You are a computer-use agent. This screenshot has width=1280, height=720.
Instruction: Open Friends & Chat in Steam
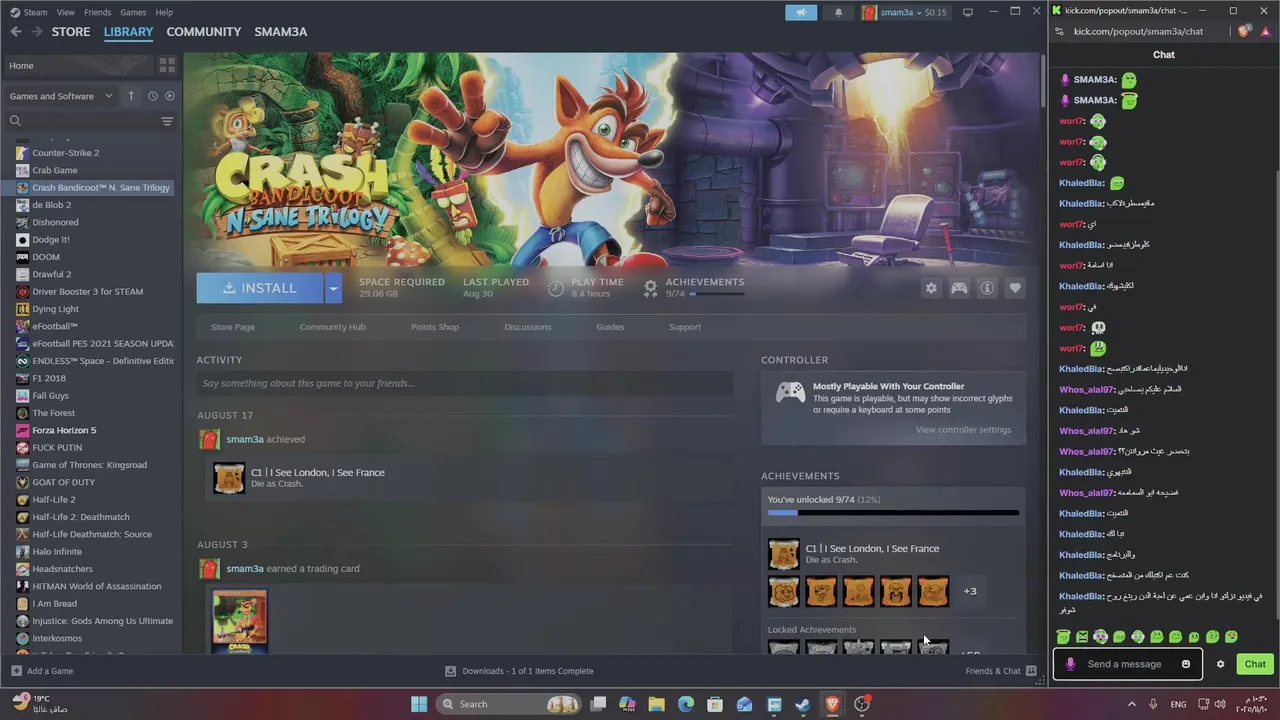pos(1001,671)
